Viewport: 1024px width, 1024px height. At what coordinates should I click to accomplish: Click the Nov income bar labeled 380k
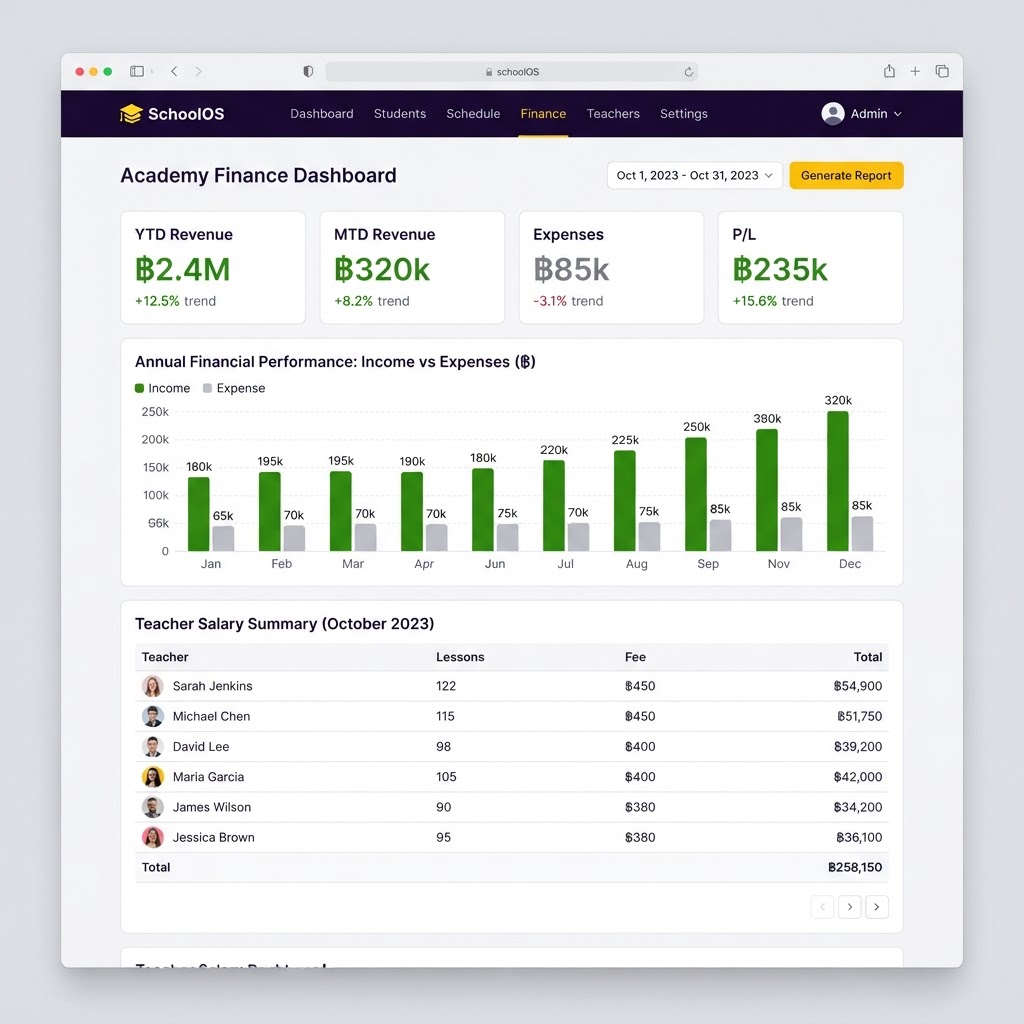[x=767, y=490]
